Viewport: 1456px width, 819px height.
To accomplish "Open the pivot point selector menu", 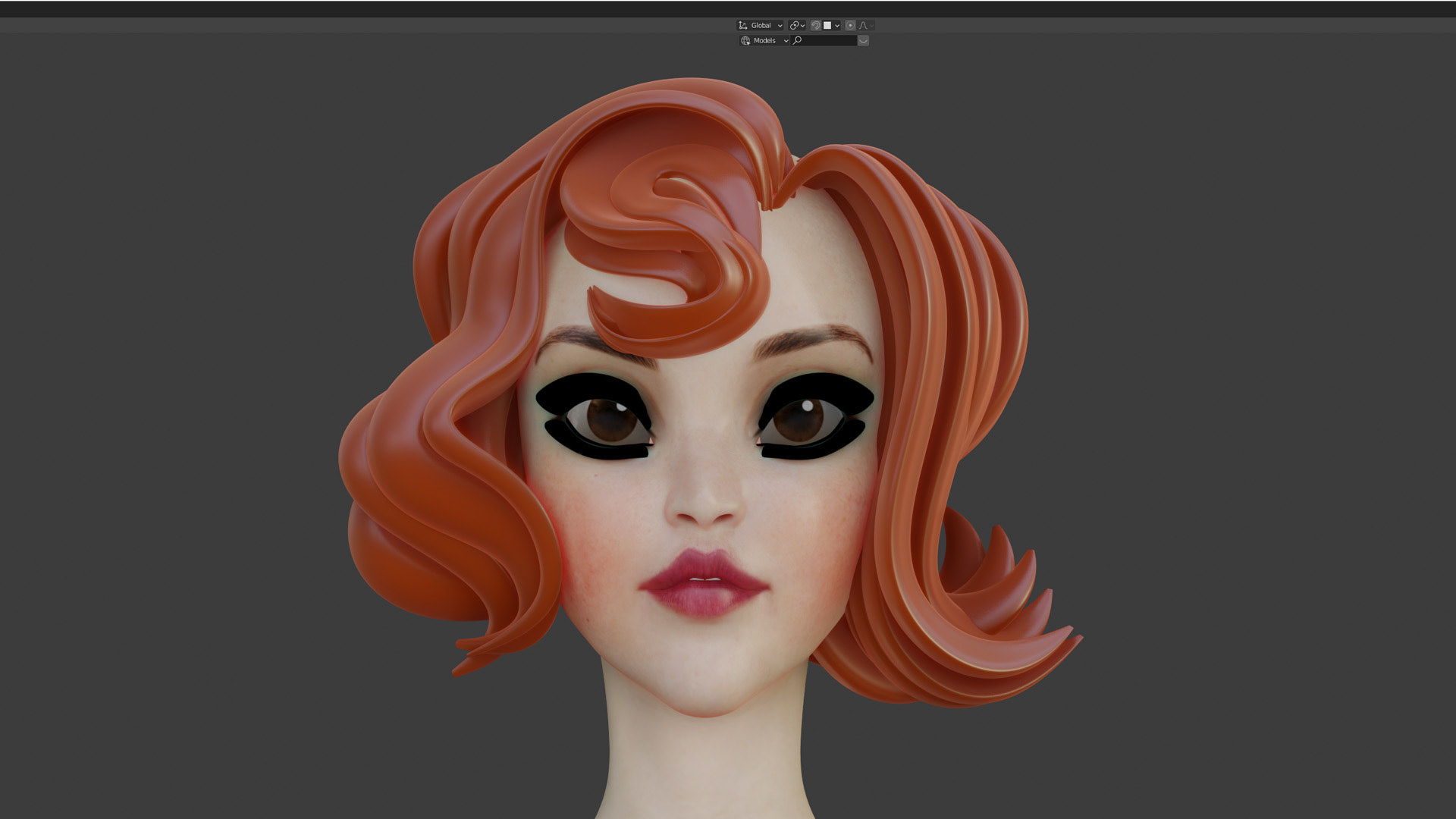I will click(796, 25).
